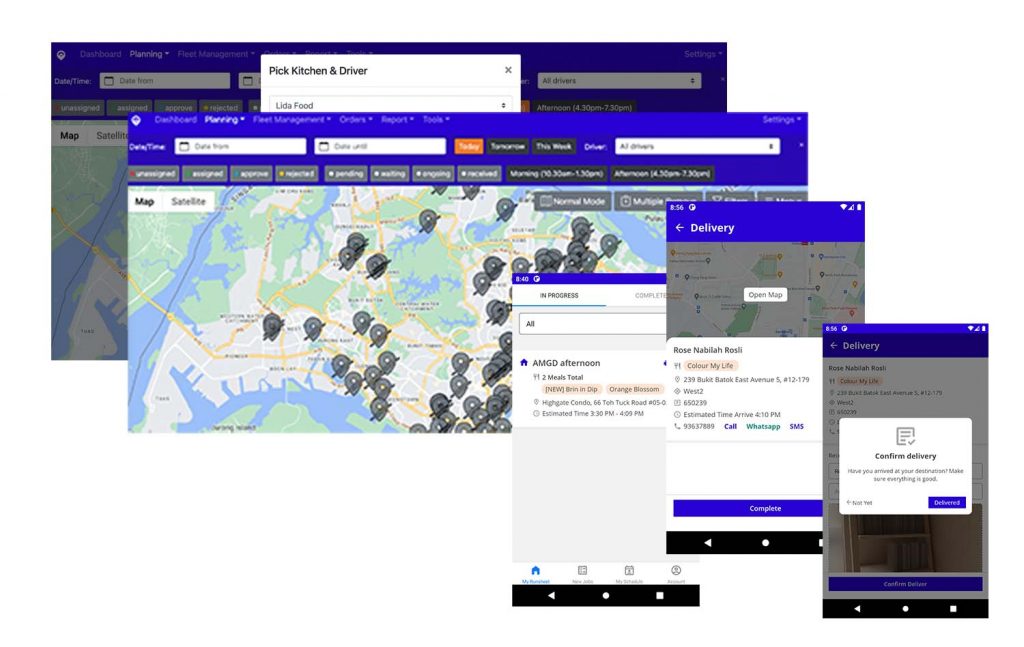Click the back arrow on the Delivery screen
The height and width of the screenshot is (647, 1024).
coord(681,228)
